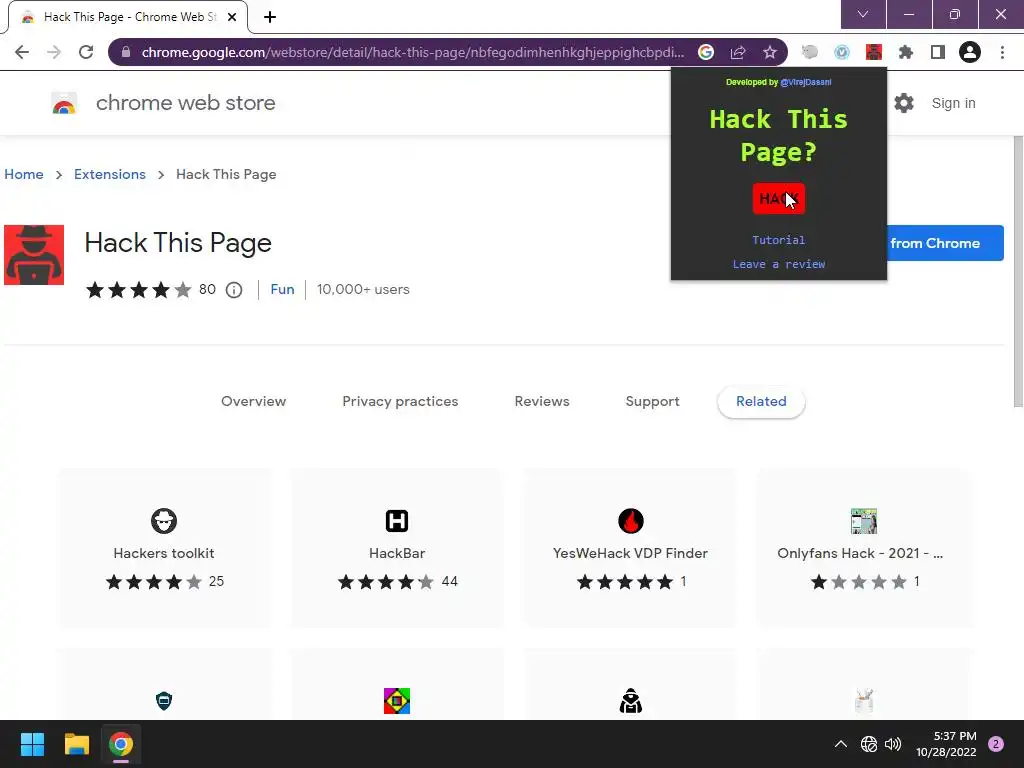
Task: Click the red Hack This Page toolbar icon
Action: click(874, 52)
